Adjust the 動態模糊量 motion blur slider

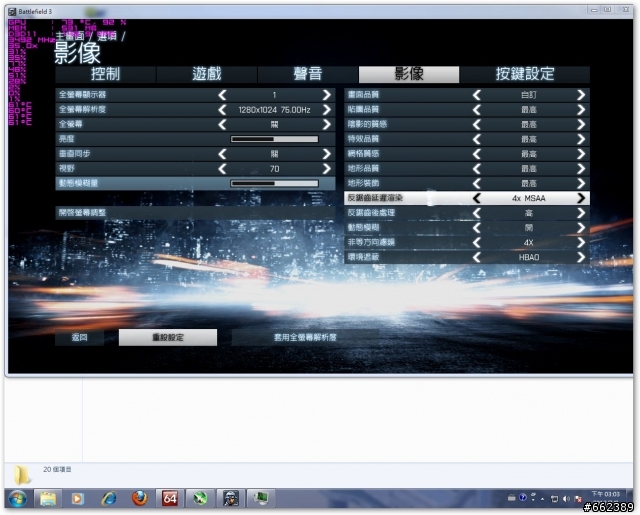click(274, 183)
